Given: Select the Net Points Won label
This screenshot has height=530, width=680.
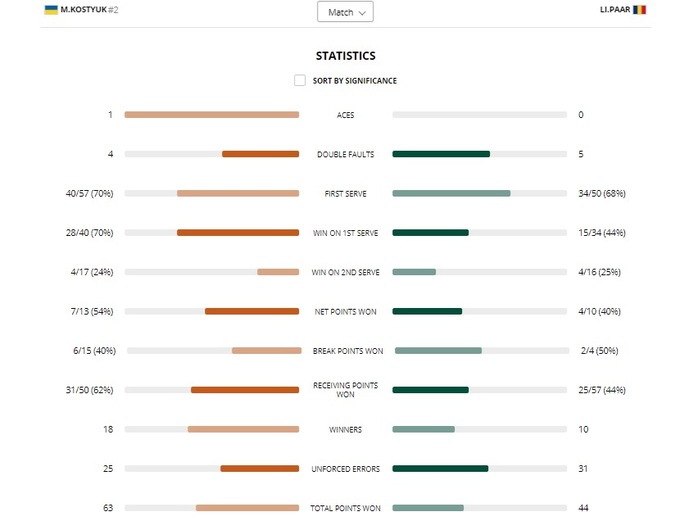Looking at the screenshot, I should point(345,312).
